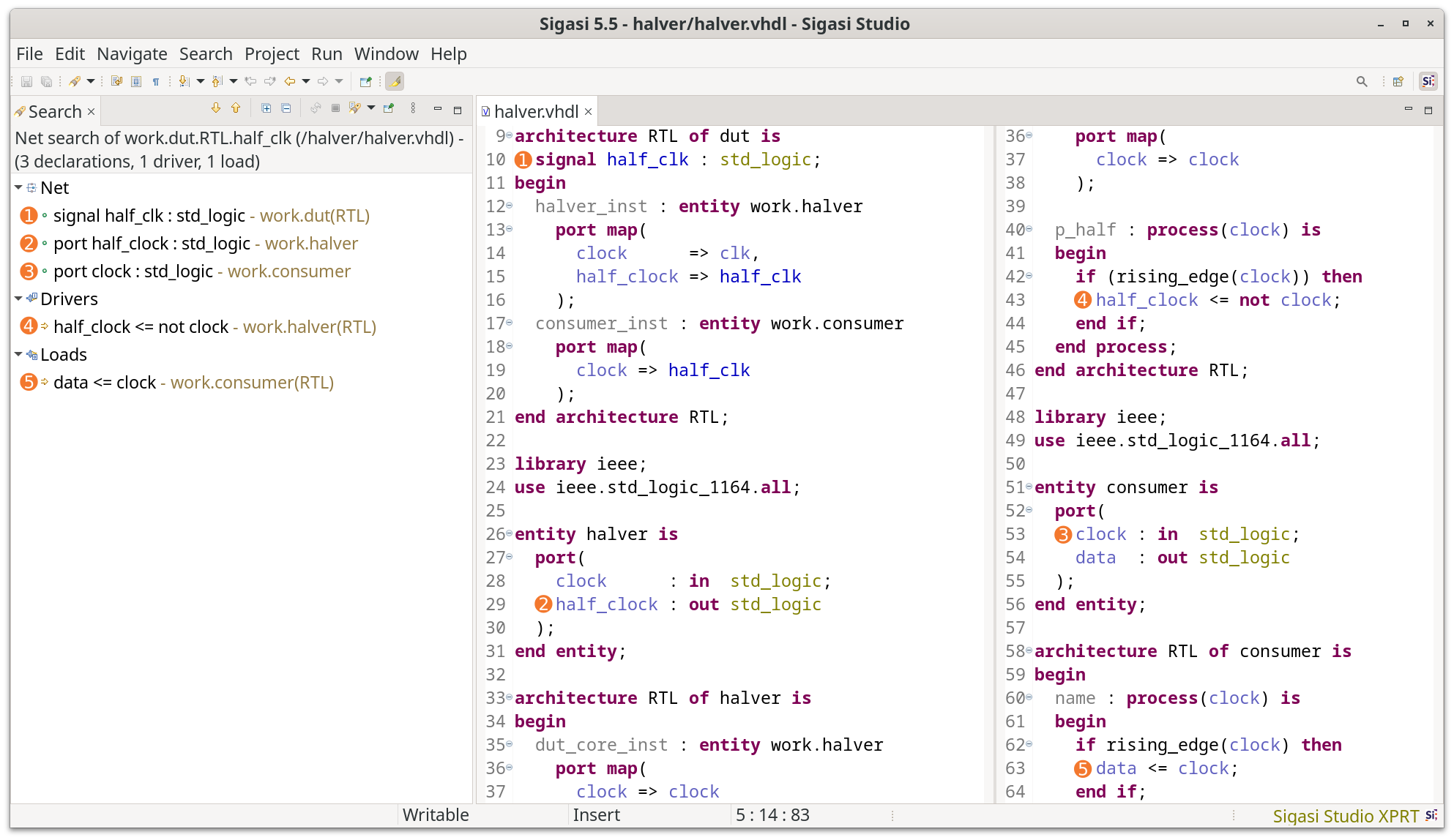The image size is (1454, 840).
Task: Close the Search view tab
Action: [x=92, y=112]
